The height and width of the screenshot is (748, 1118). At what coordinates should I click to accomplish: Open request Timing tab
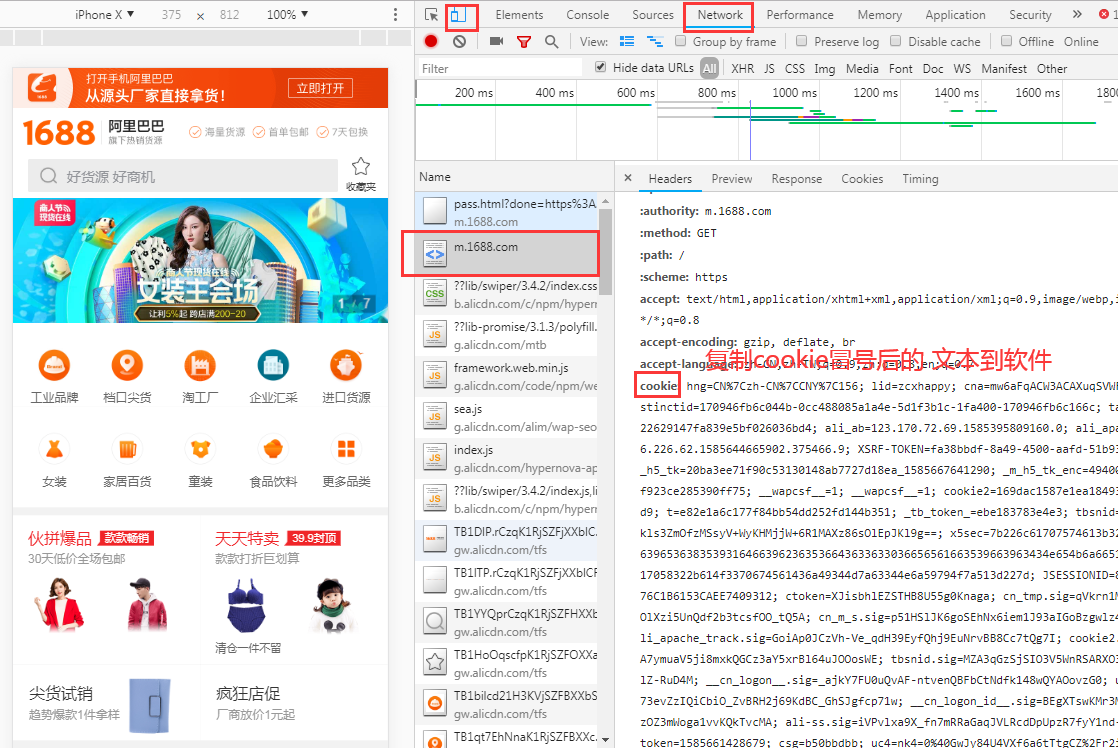tap(920, 178)
